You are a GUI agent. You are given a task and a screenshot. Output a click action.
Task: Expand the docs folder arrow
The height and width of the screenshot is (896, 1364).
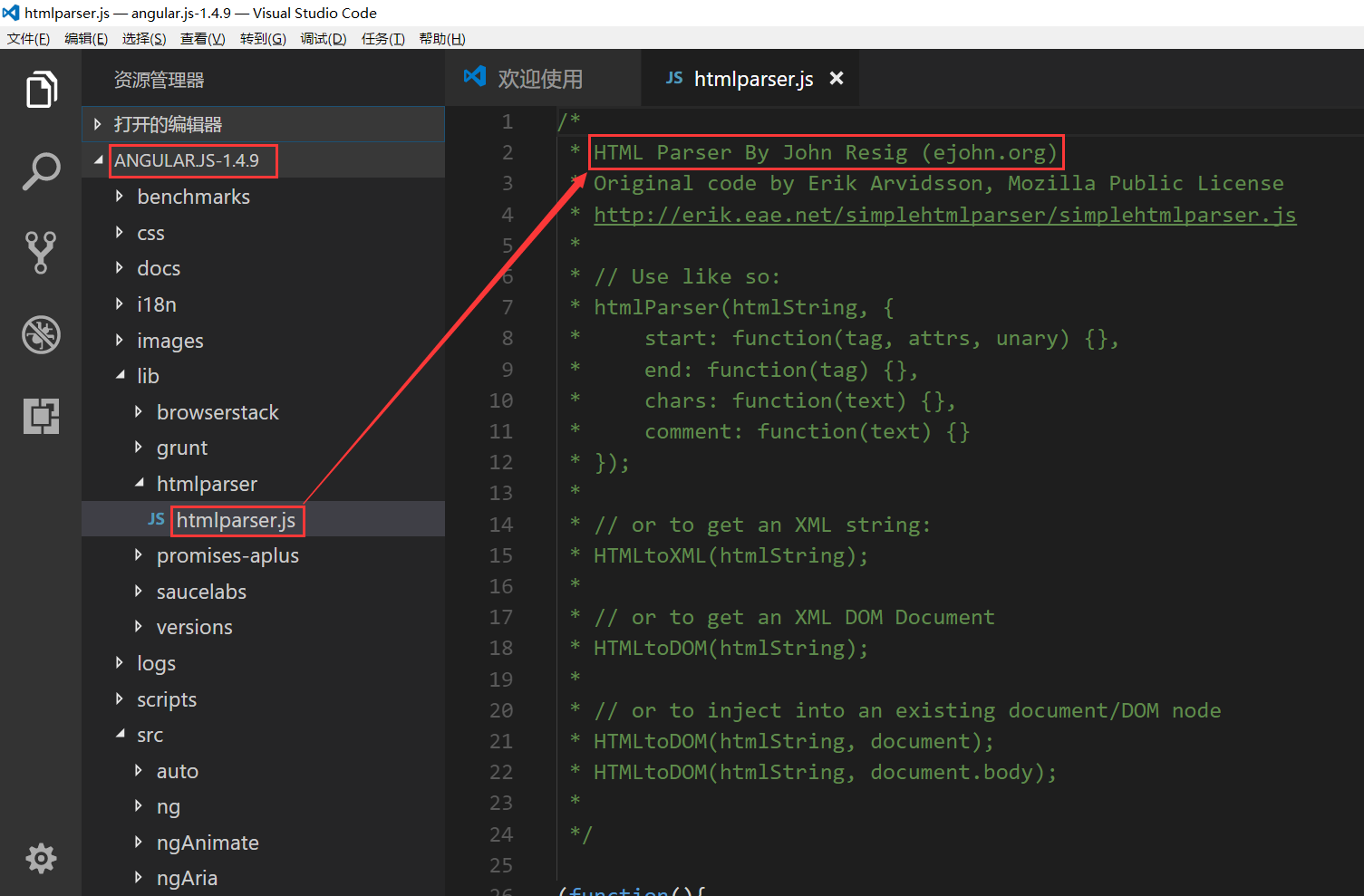(x=119, y=267)
